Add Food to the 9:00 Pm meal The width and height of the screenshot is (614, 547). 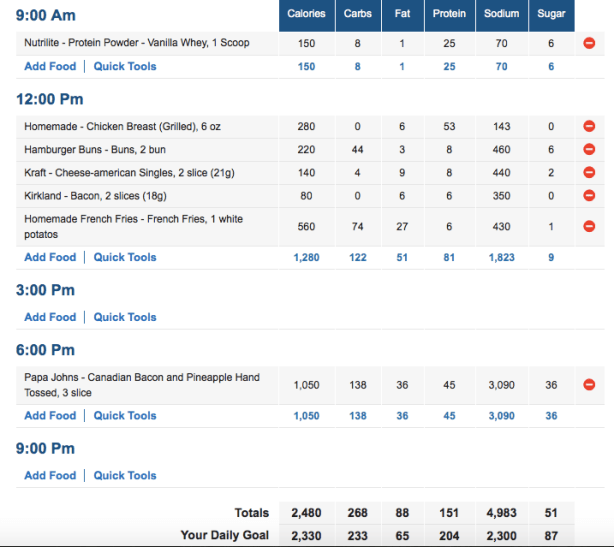[50, 475]
